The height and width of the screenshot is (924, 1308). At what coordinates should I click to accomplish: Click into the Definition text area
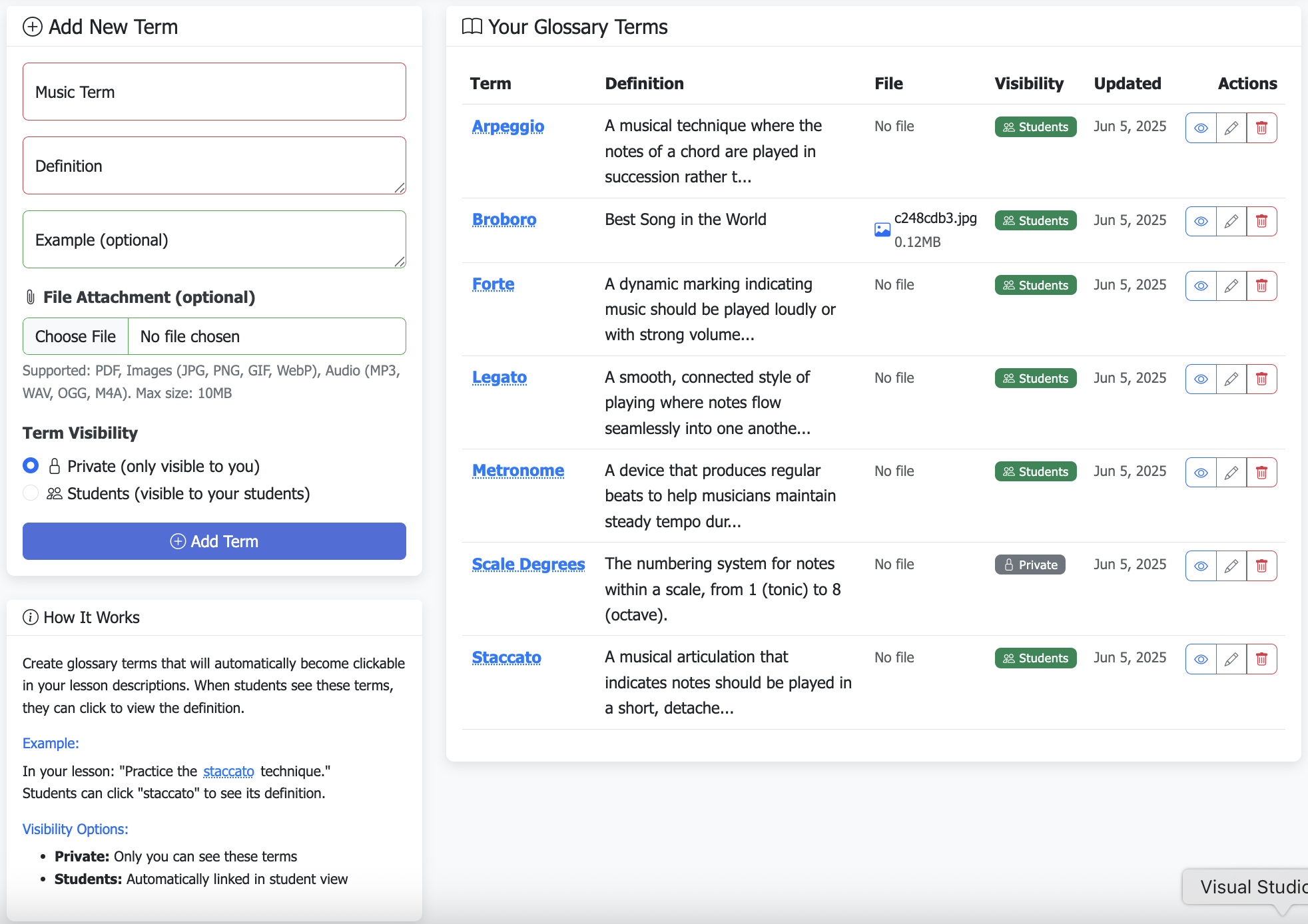pyautogui.click(x=214, y=166)
